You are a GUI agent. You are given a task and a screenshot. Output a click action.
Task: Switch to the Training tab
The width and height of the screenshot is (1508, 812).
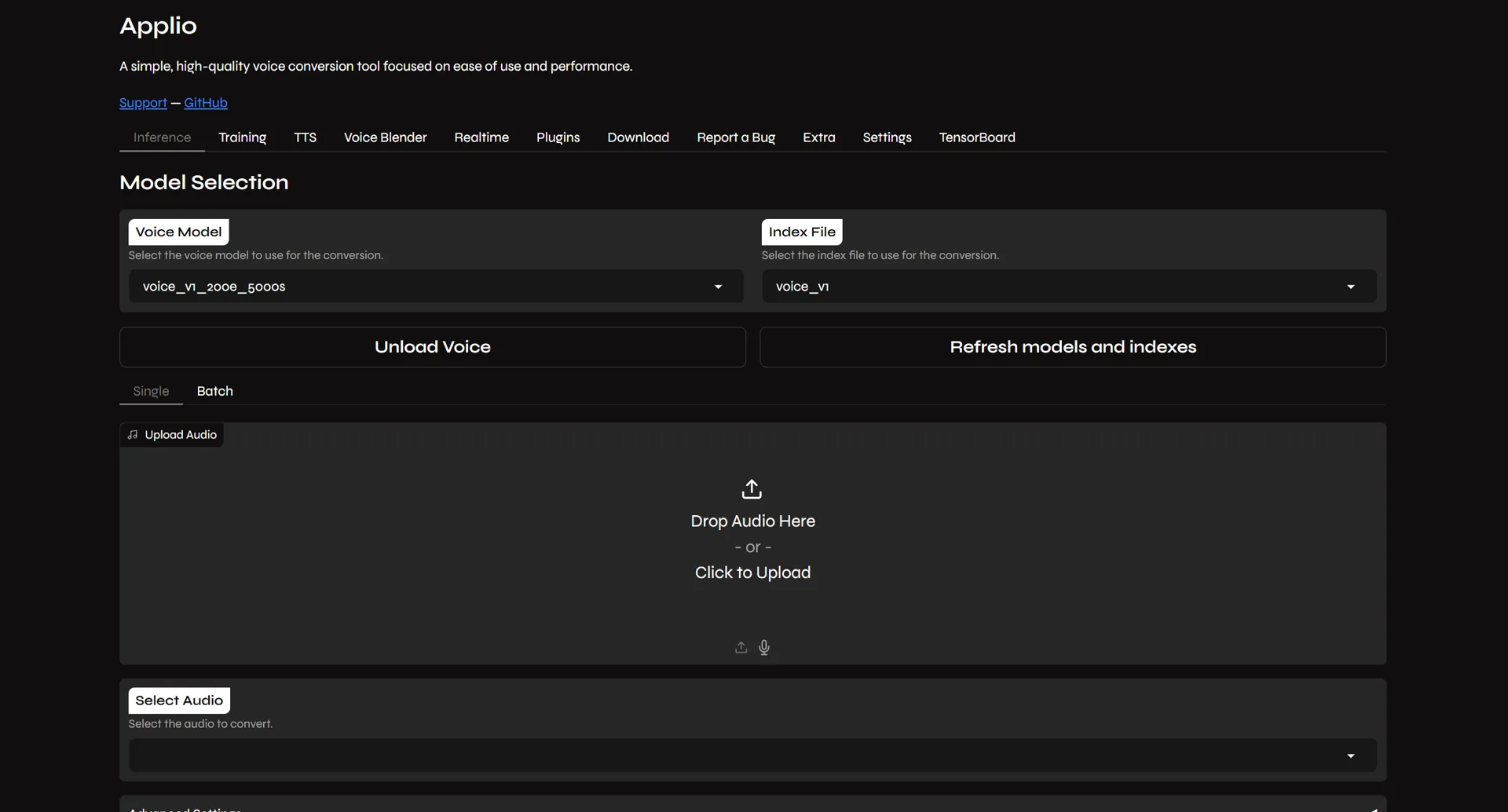click(x=242, y=137)
